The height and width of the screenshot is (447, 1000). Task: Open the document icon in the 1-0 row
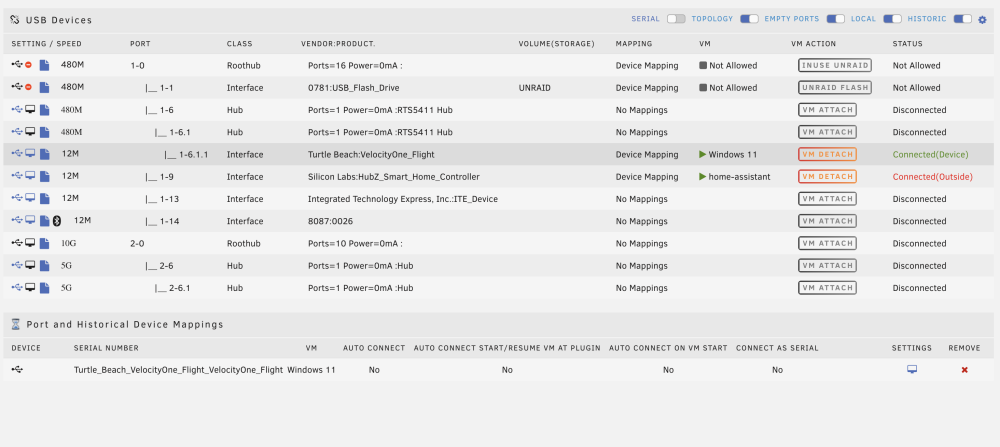coord(44,65)
